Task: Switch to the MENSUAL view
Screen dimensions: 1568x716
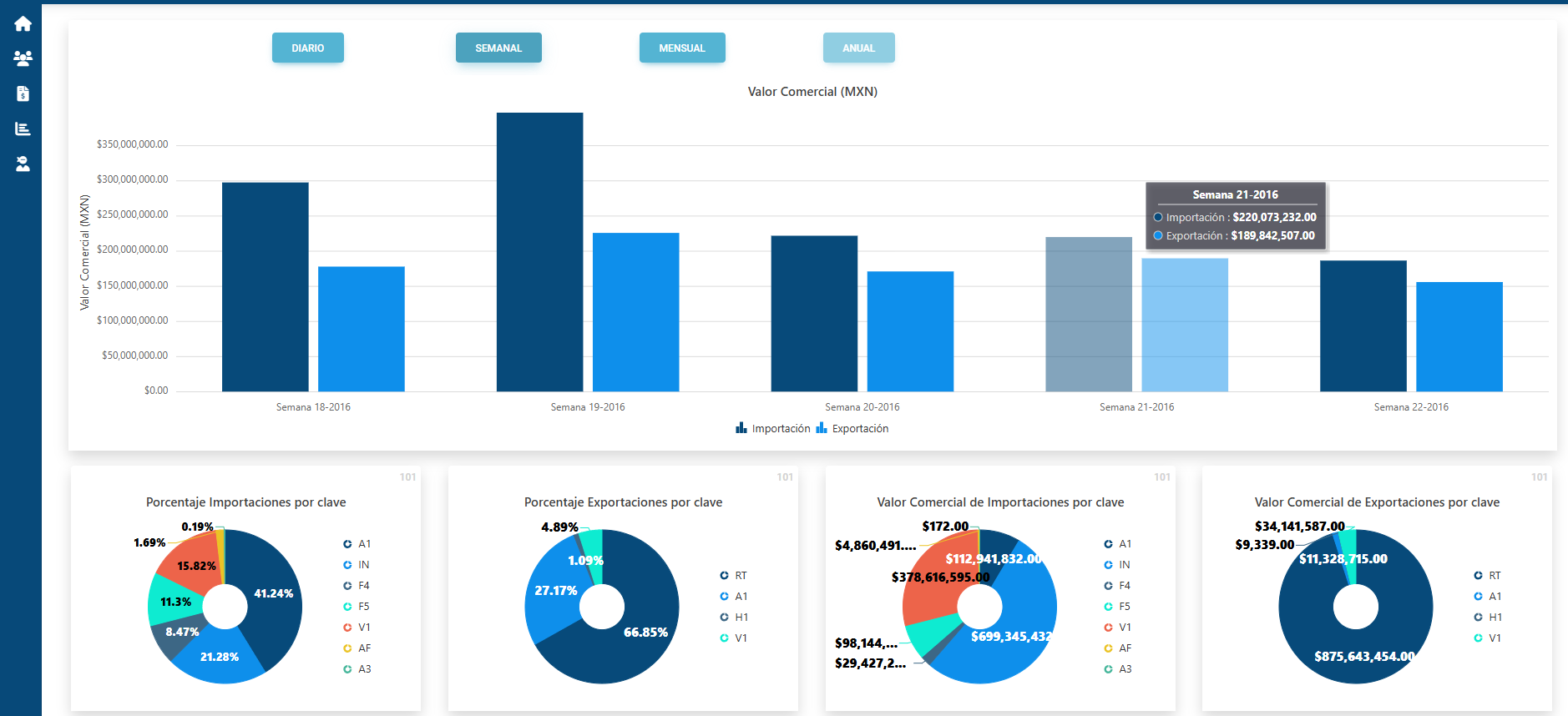Action: (681, 48)
